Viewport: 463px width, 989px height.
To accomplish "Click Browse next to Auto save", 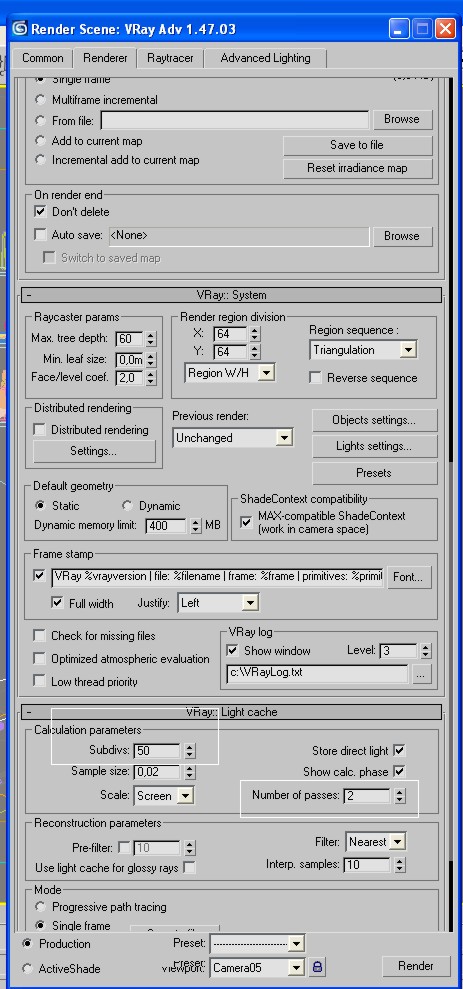I will point(402,236).
